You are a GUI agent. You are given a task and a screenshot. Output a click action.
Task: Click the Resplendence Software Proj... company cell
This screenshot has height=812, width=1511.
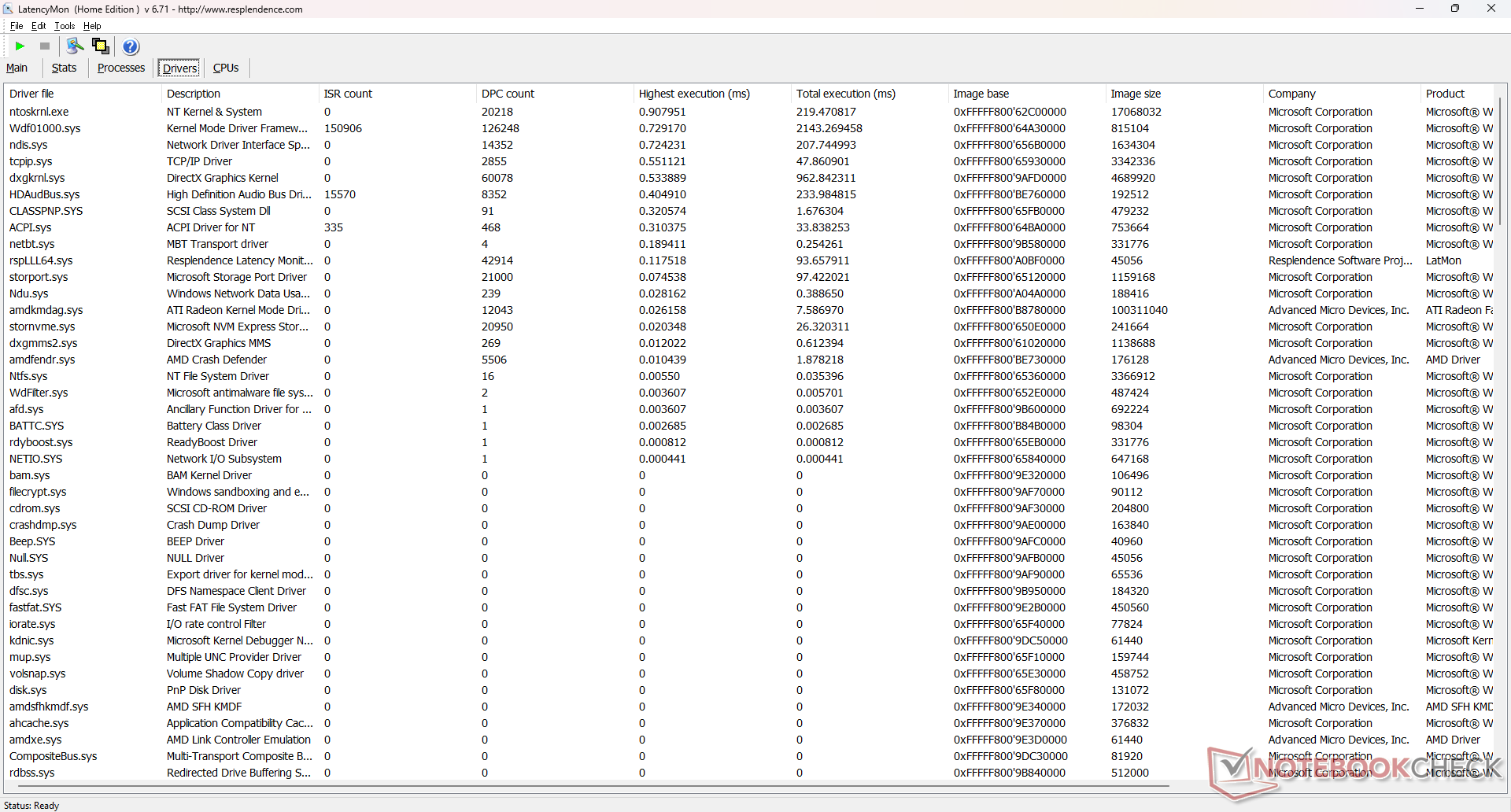pyautogui.click(x=1340, y=260)
